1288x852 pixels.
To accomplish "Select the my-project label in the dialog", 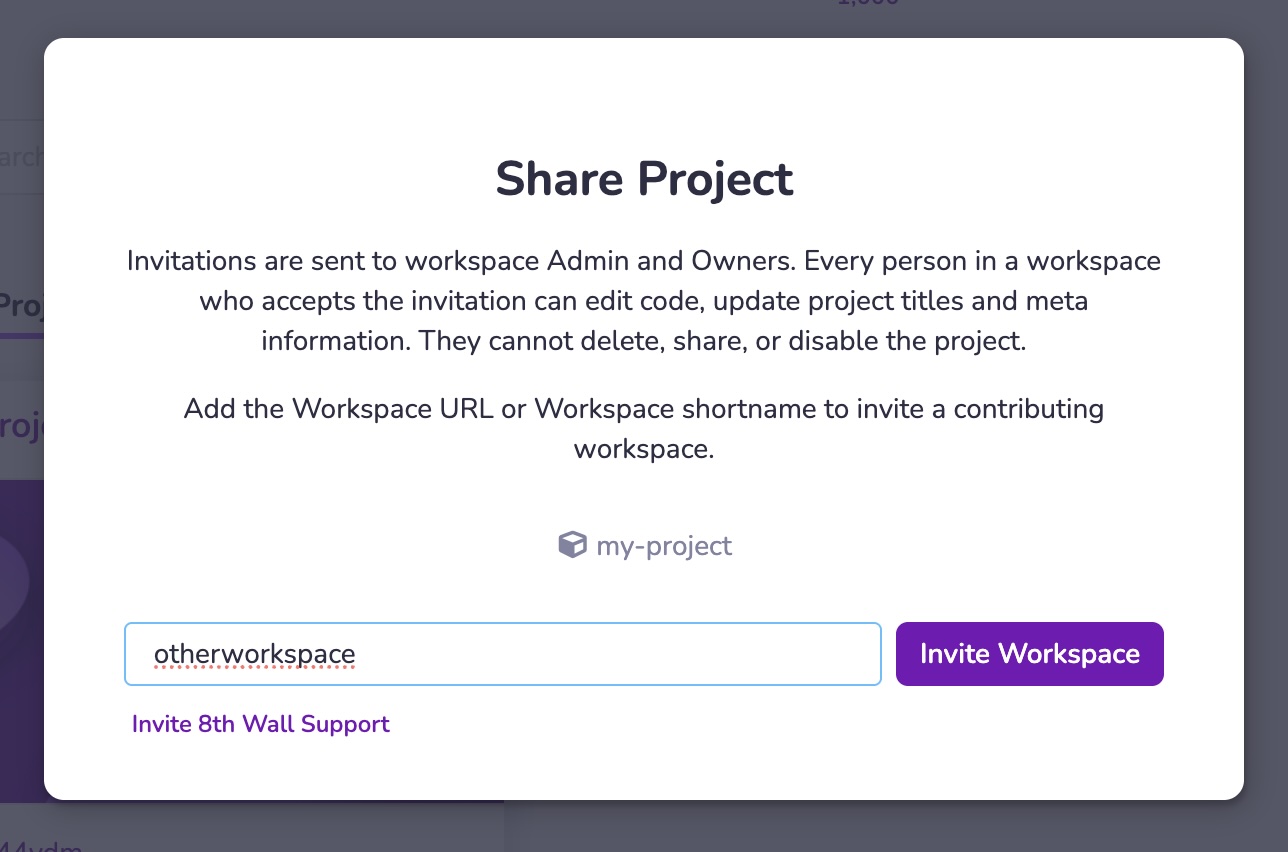I will click(664, 546).
